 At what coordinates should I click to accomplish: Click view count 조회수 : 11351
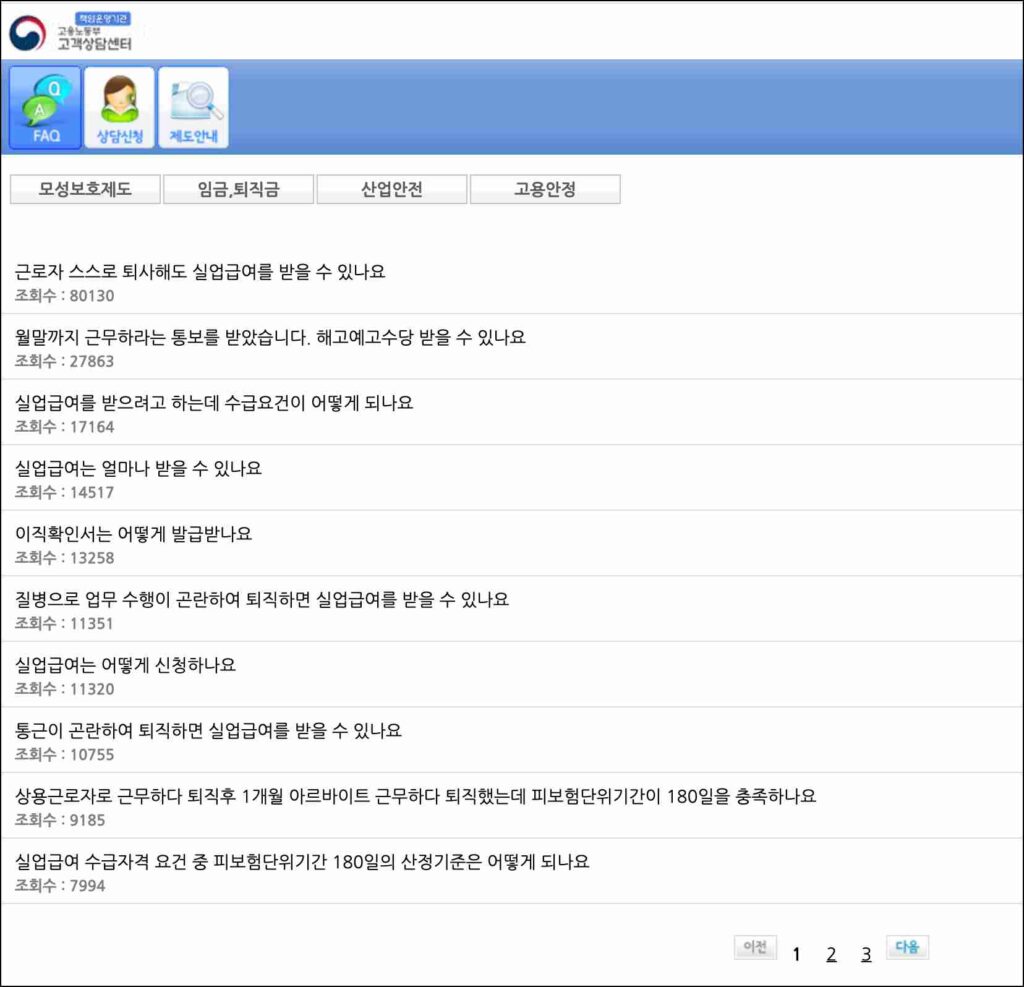click(65, 624)
